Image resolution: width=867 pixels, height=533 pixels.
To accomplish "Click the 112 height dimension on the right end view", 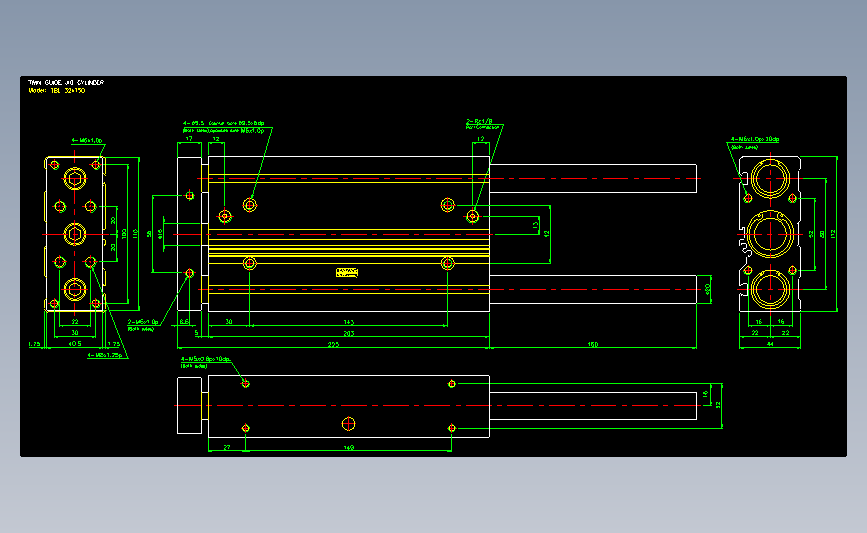I will [833, 234].
